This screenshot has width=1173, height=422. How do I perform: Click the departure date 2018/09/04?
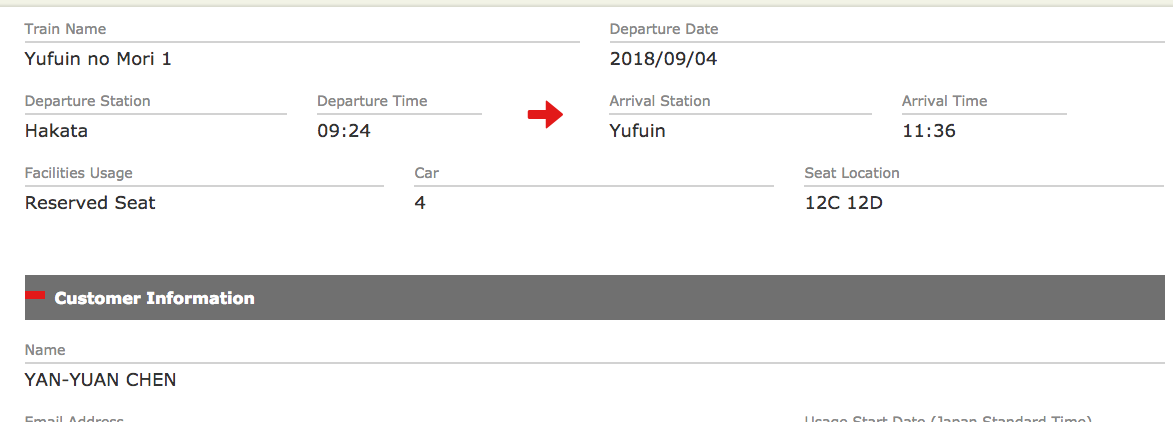663,59
